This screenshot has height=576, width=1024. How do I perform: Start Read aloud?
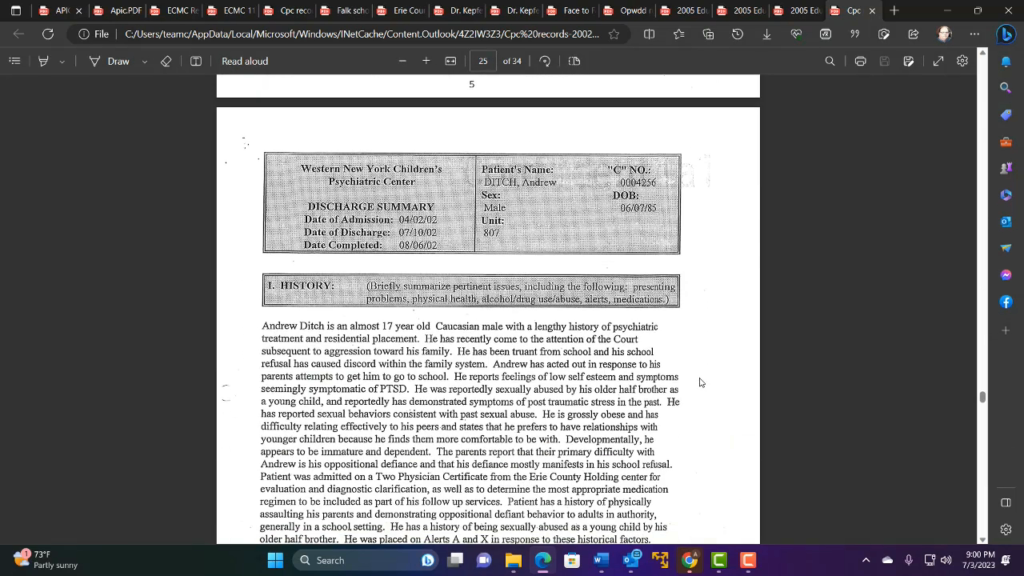[x=244, y=61]
